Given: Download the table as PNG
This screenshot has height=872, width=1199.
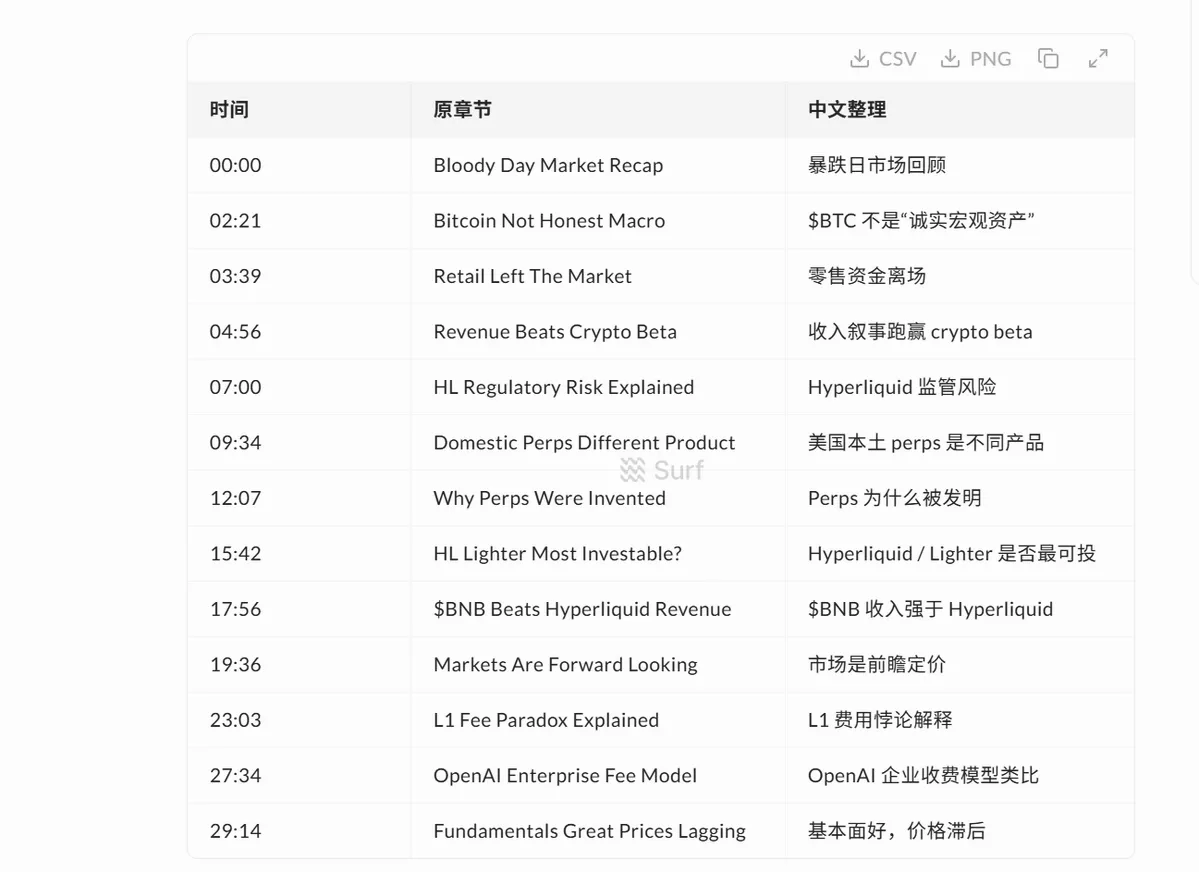Looking at the screenshot, I should [976, 59].
